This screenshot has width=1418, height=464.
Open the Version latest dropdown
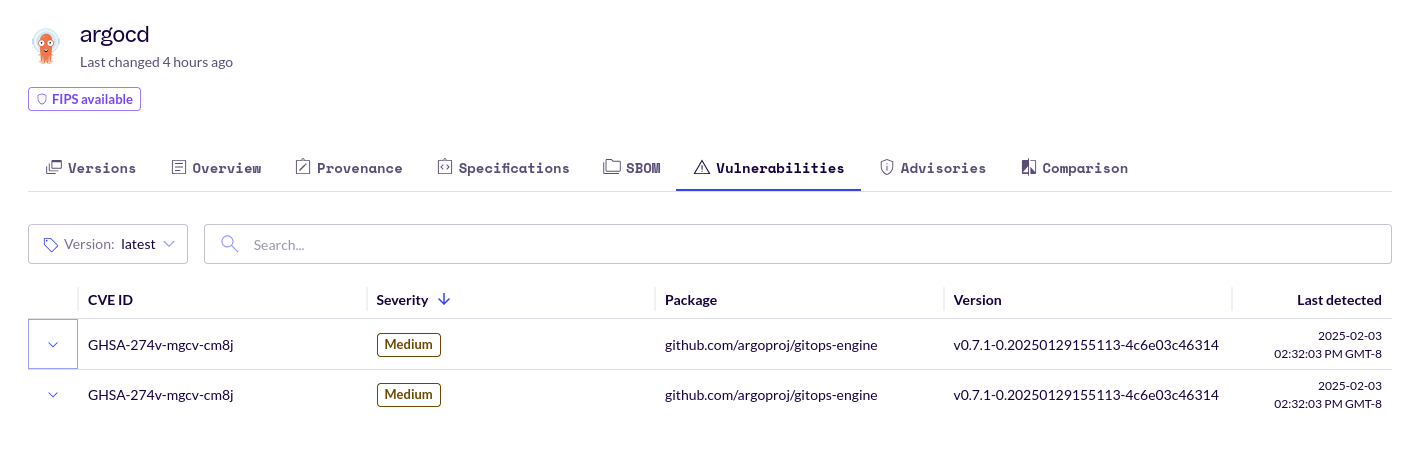(108, 244)
